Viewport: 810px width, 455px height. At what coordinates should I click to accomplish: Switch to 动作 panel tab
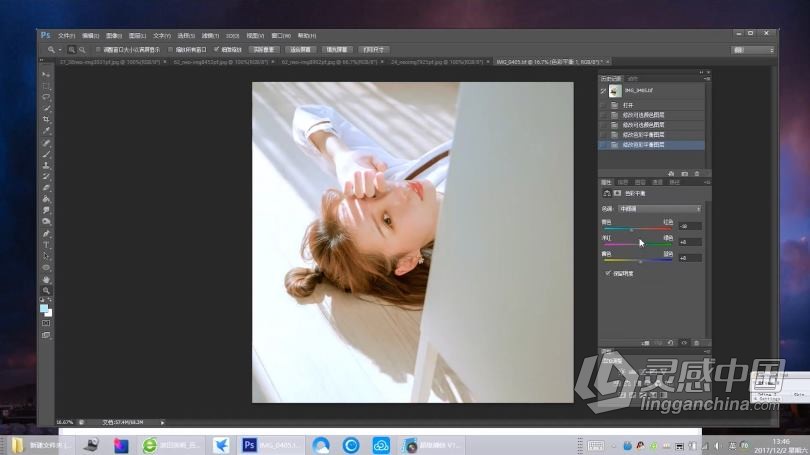(x=633, y=79)
